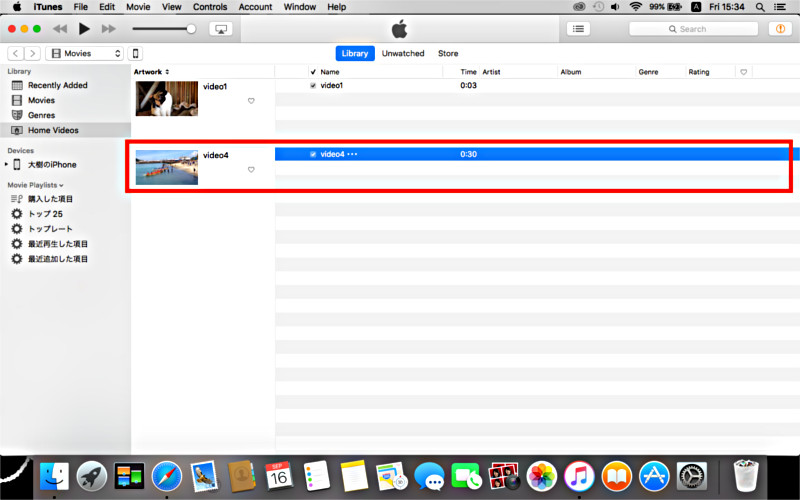
Task: Click the back navigation arrow
Action: pos(16,53)
